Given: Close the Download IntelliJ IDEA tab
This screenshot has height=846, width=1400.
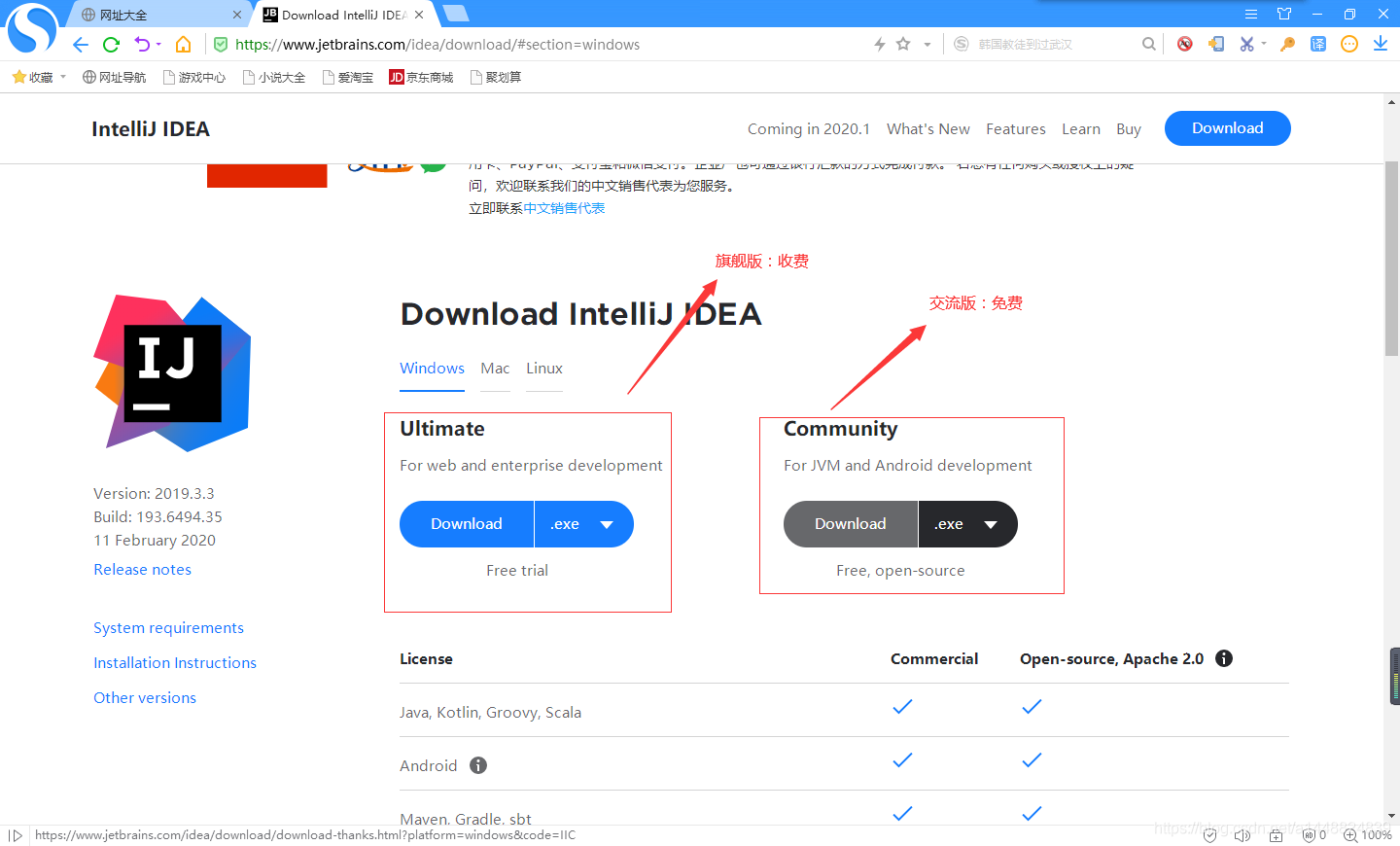Looking at the screenshot, I should click(x=419, y=15).
